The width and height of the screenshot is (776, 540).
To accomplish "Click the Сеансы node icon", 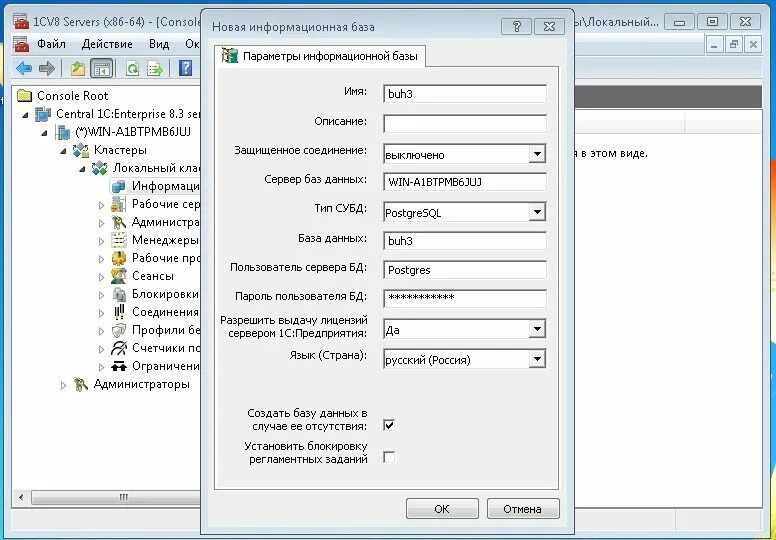I will (x=118, y=276).
